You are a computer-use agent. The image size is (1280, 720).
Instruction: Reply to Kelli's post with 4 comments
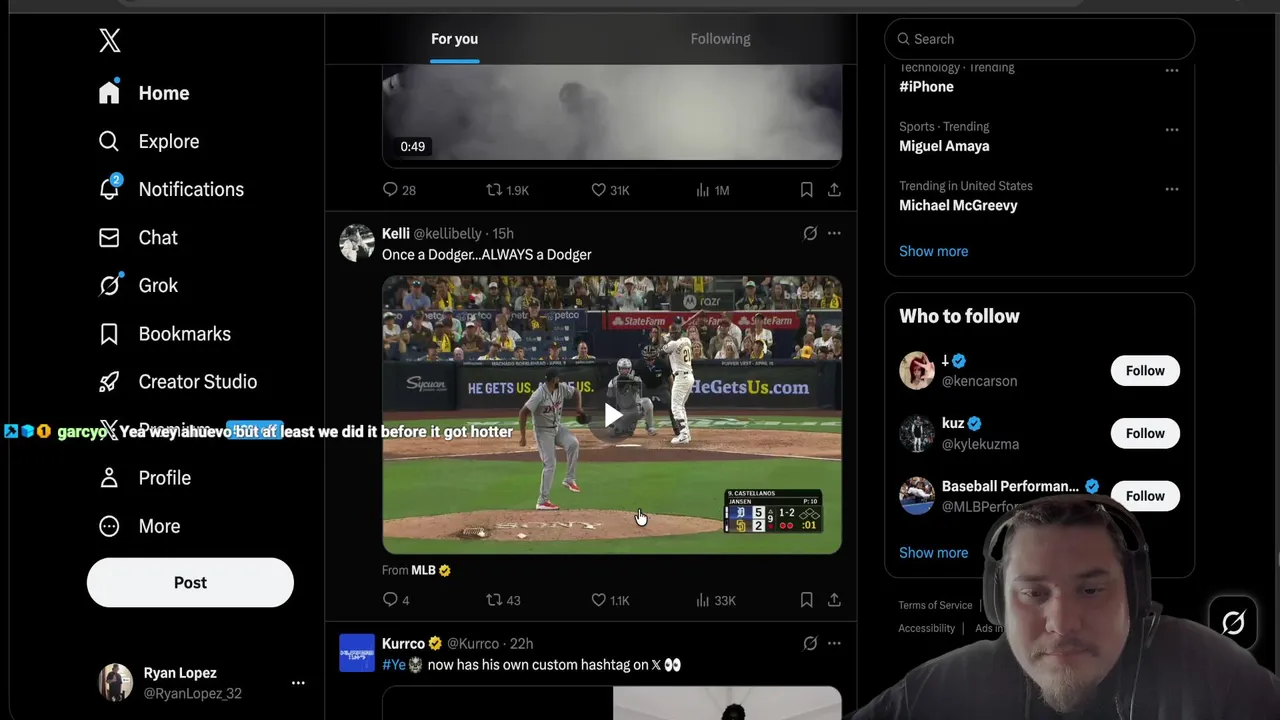tap(396, 600)
